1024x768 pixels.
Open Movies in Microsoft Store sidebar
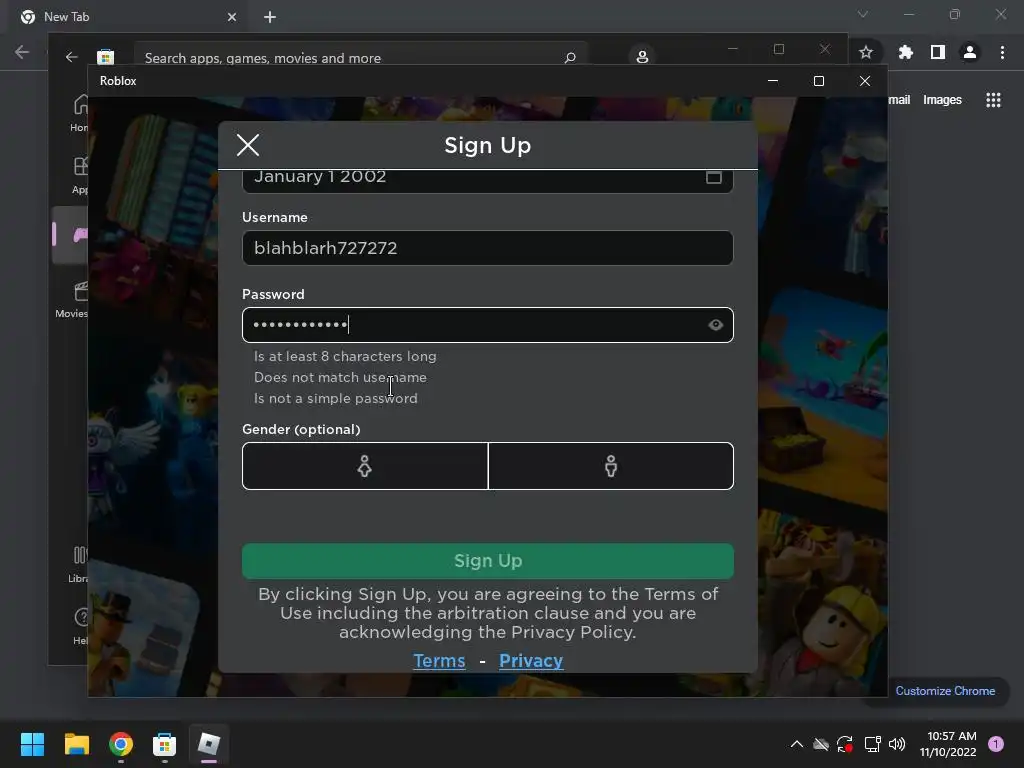[x=72, y=300]
